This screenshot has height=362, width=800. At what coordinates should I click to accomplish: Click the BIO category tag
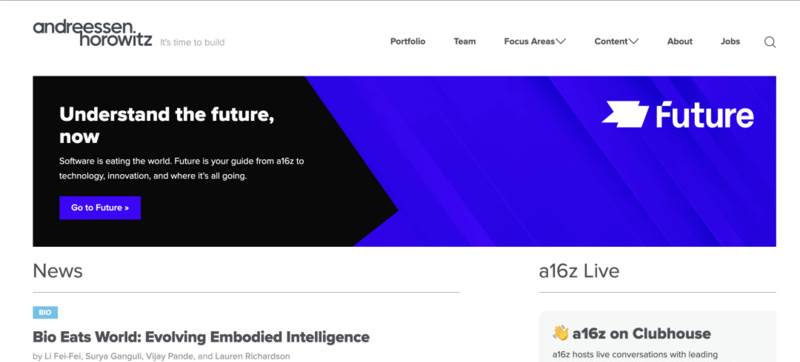[45, 313]
